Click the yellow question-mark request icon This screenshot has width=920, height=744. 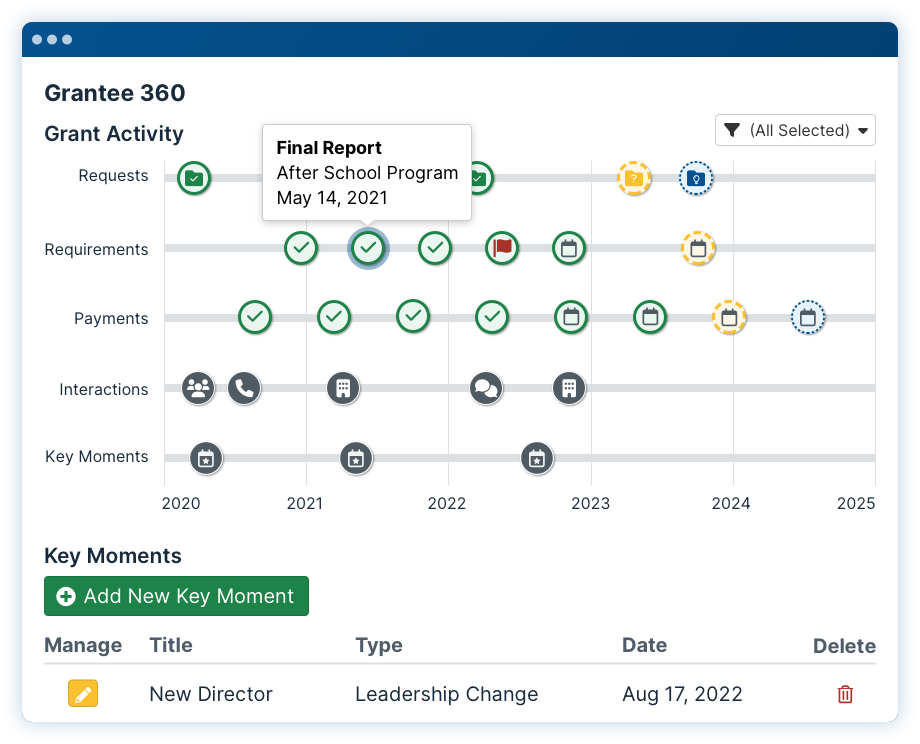(x=634, y=178)
